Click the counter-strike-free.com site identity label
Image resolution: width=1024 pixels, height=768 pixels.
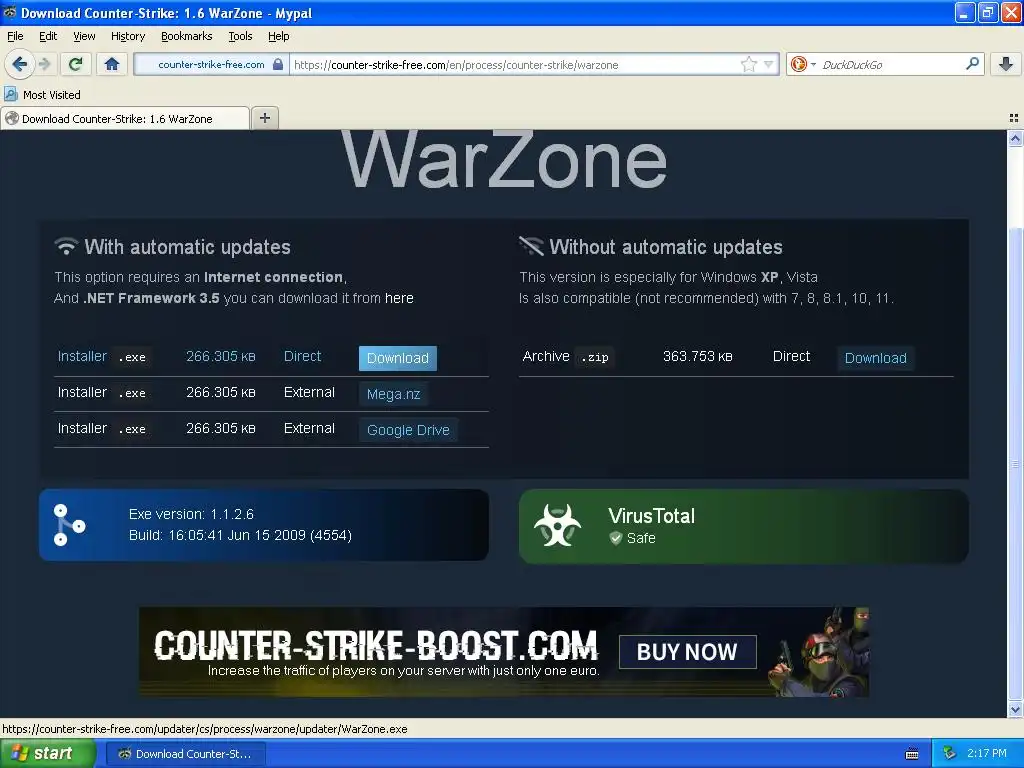click(211, 64)
